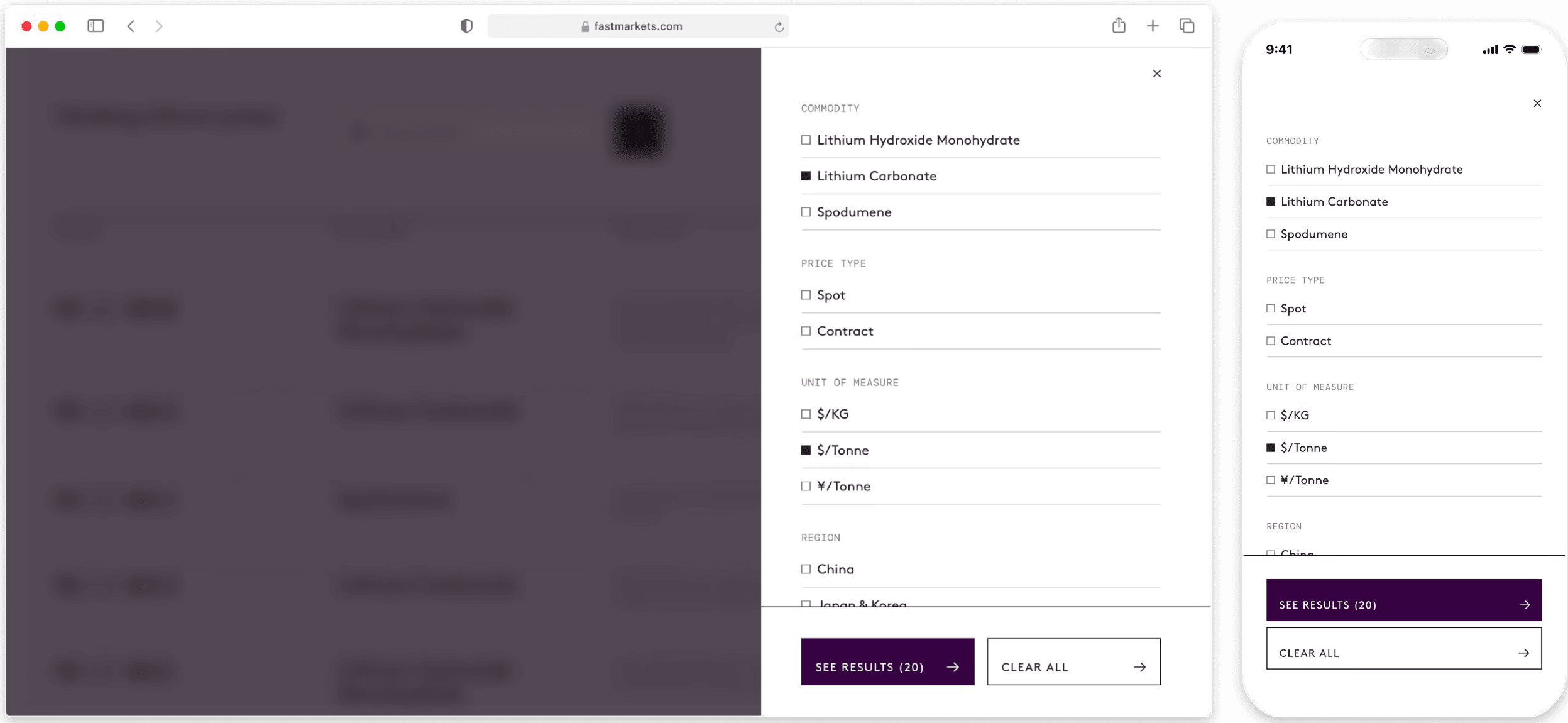1568x723 pixels.
Task: Close the mobile filter panel
Action: click(1537, 103)
